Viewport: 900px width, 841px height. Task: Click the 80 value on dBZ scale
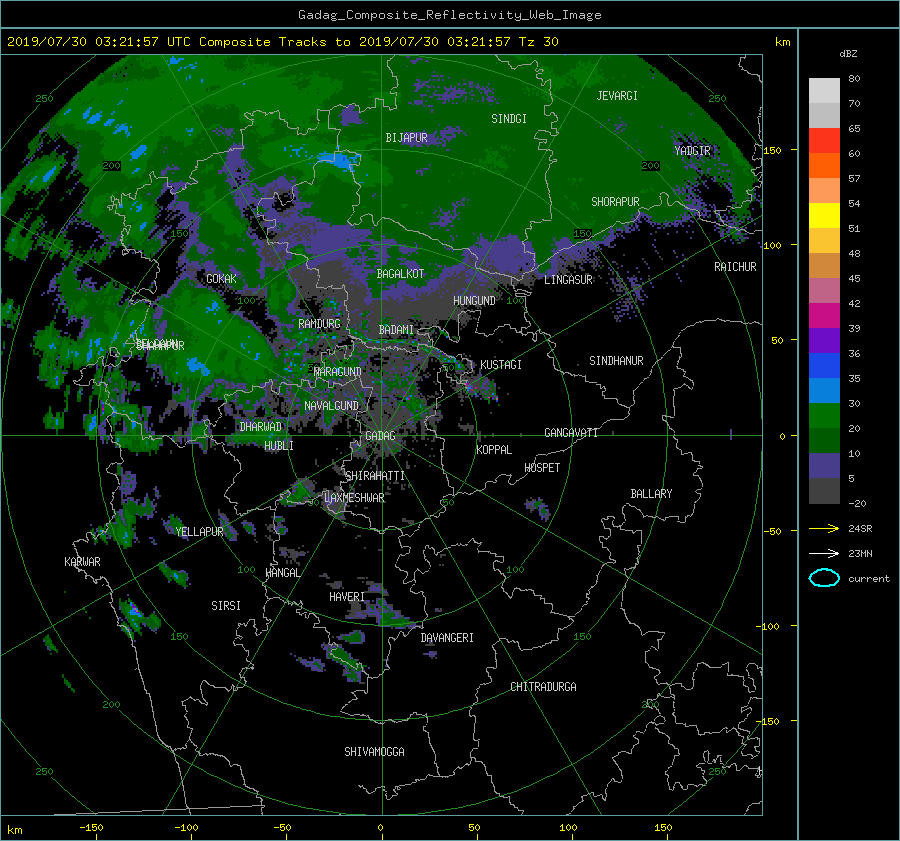tap(854, 78)
